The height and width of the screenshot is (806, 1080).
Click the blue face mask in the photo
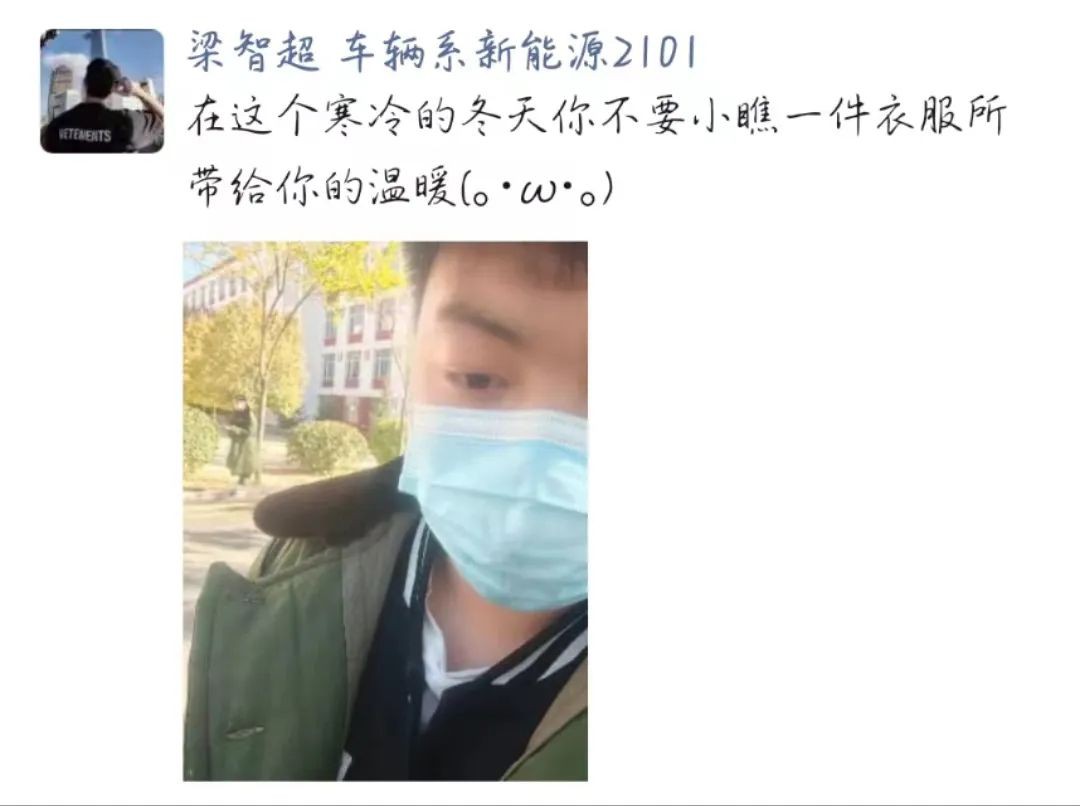(494, 506)
